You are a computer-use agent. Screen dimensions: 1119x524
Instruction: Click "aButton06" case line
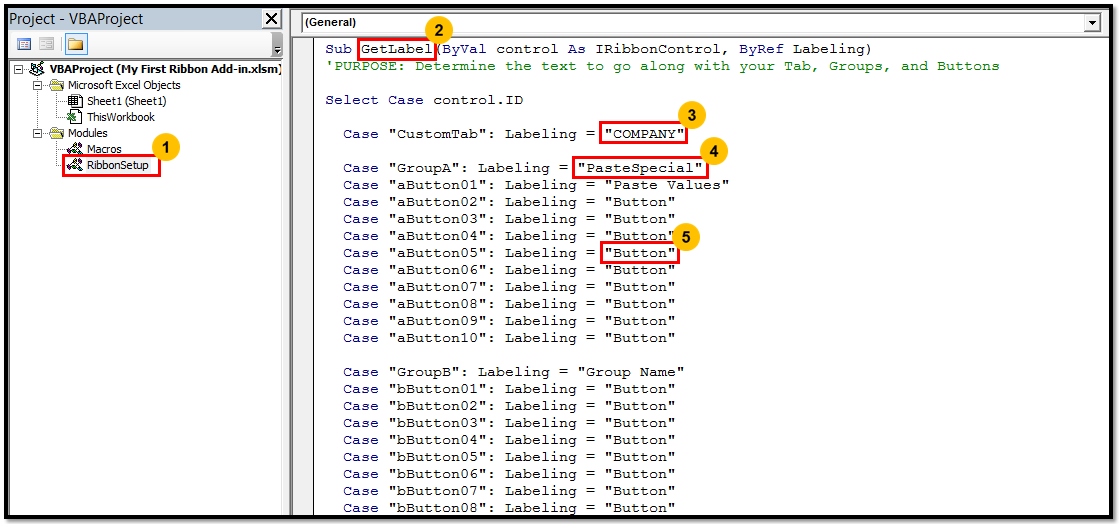point(509,271)
